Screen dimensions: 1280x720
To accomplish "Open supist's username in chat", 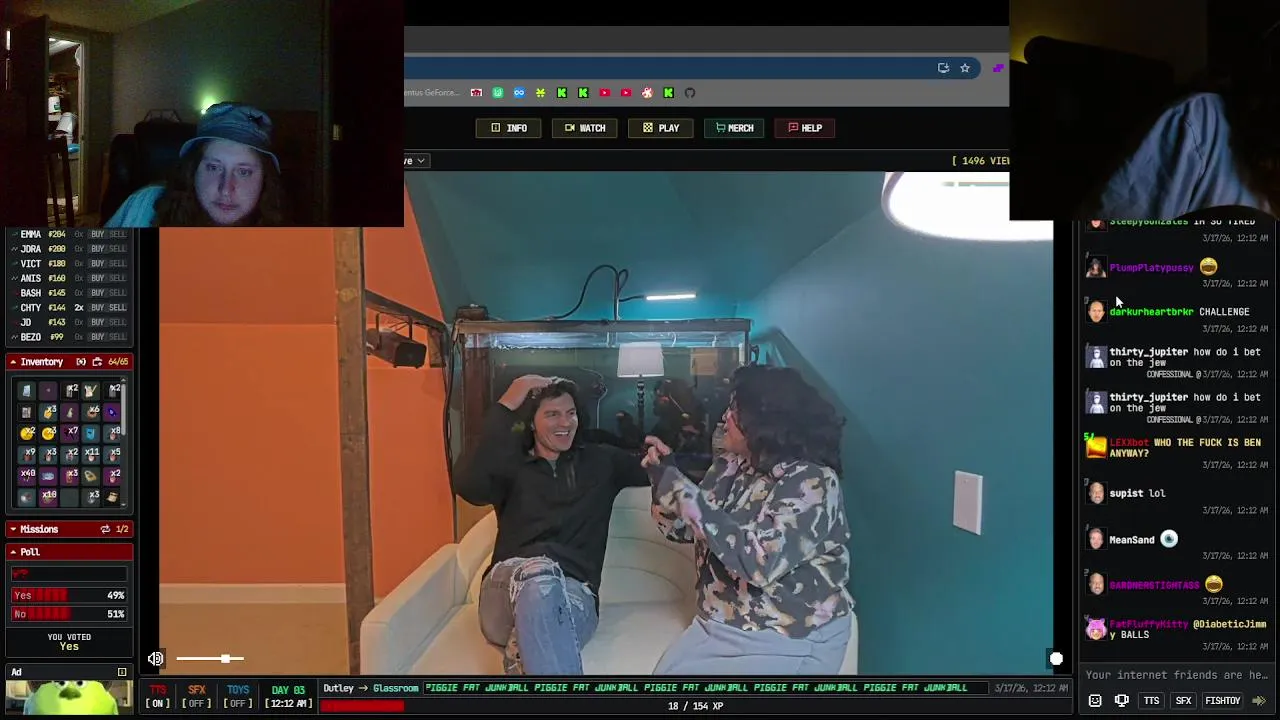I will click(1126, 493).
